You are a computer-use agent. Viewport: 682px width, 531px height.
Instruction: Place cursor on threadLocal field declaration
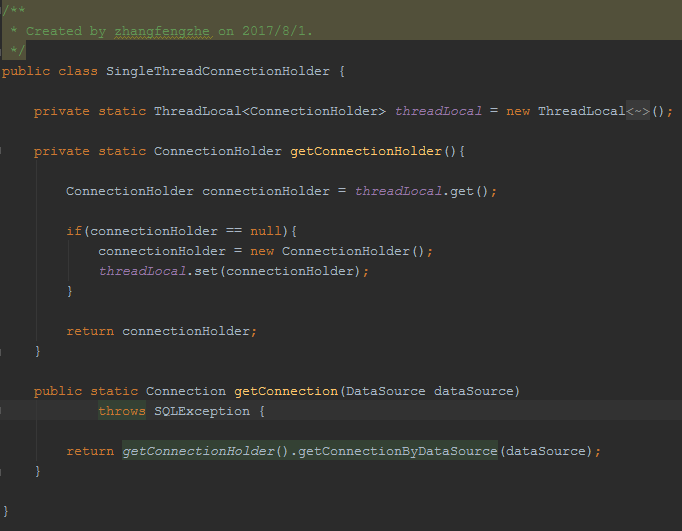pyautogui.click(x=438, y=111)
